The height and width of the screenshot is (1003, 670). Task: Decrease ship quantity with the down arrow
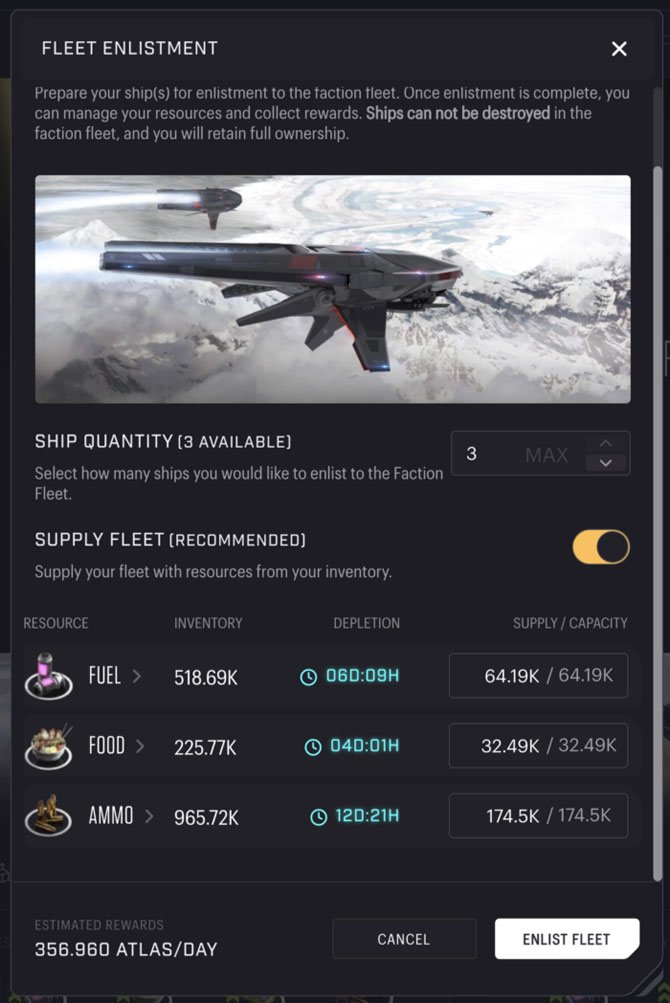coord(605,462)
